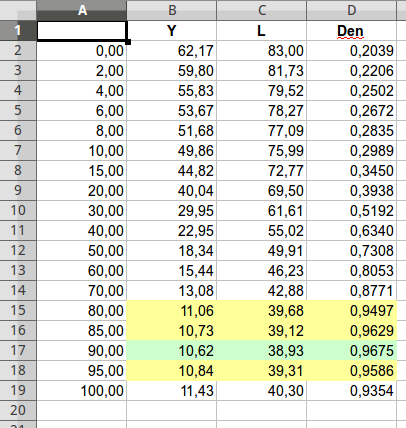Click row 20 header
406x428 pixels.
click(x=18, y=410)
